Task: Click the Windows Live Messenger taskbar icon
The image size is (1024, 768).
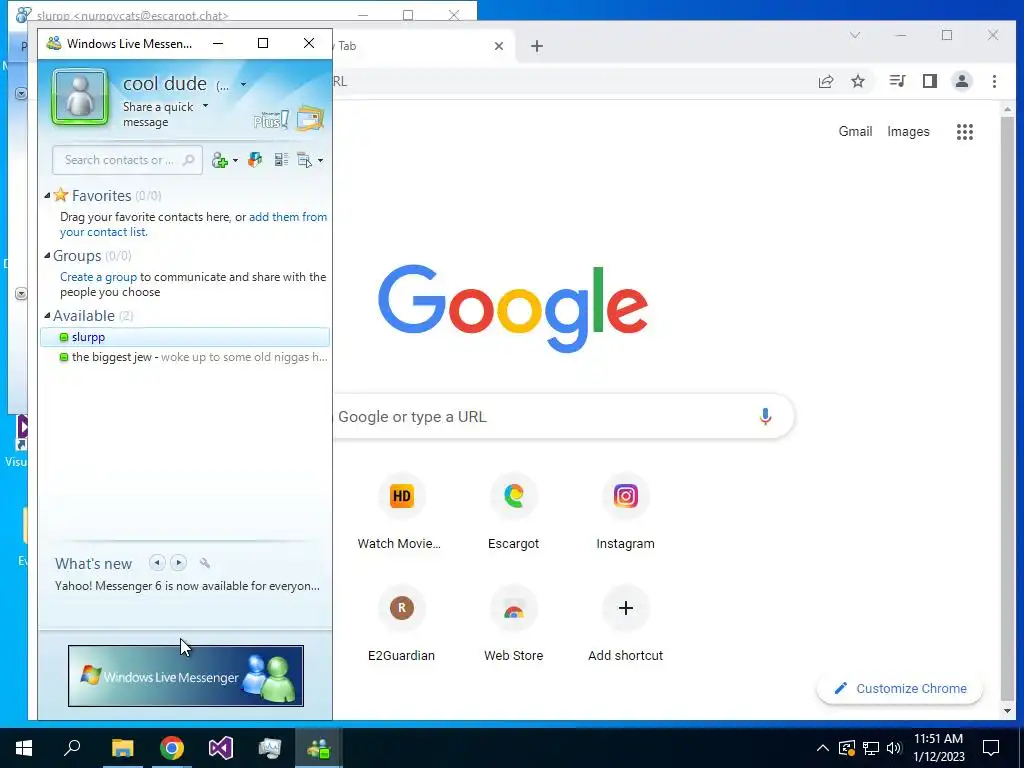Action: click(319, 748)
